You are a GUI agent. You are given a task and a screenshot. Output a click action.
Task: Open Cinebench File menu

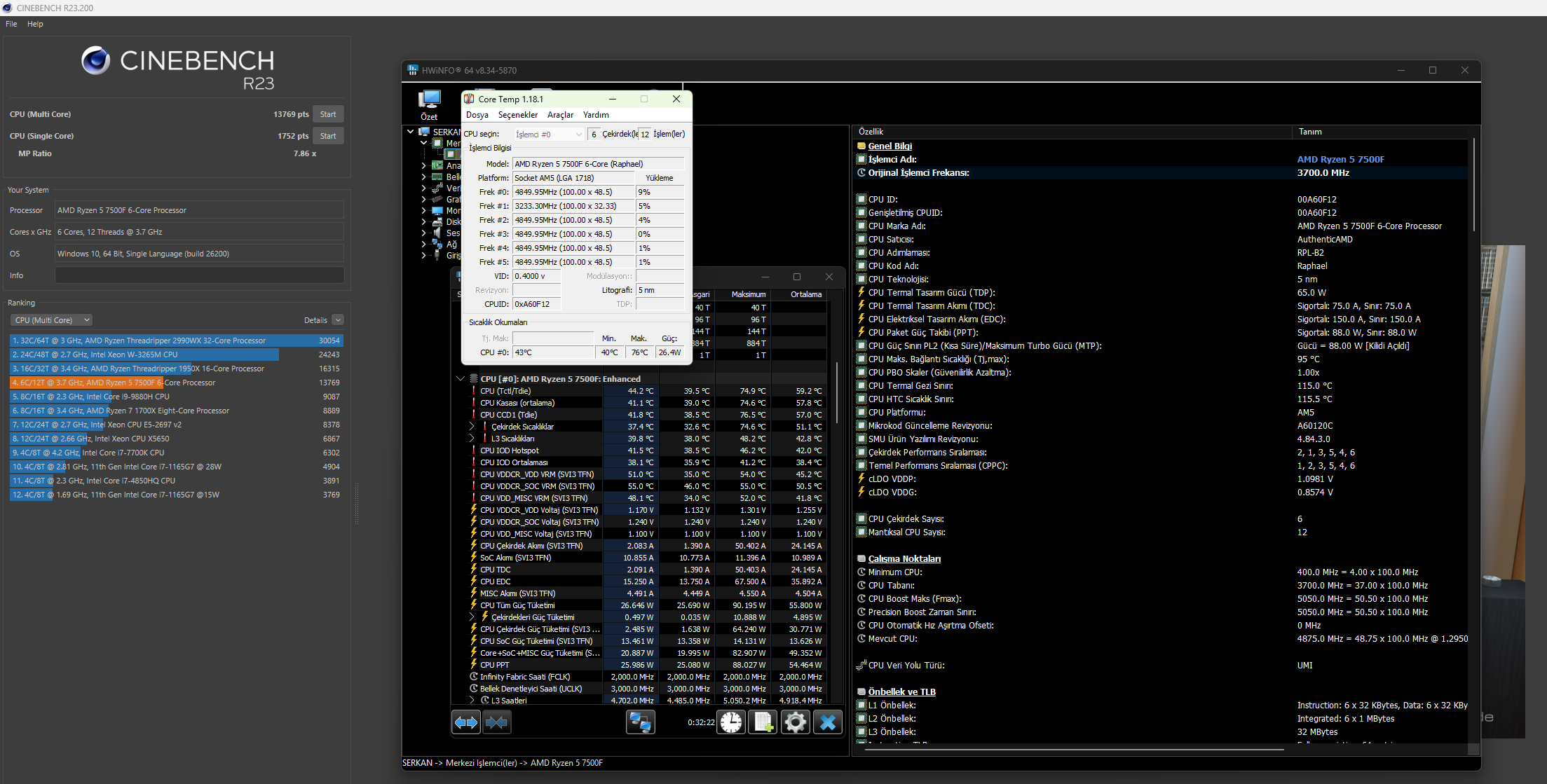click(x=11, y=24)
